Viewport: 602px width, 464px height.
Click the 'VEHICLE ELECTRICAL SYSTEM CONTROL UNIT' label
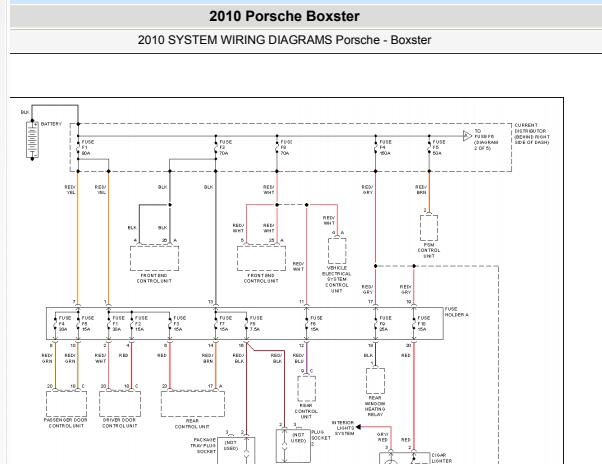tap(336, 279)
